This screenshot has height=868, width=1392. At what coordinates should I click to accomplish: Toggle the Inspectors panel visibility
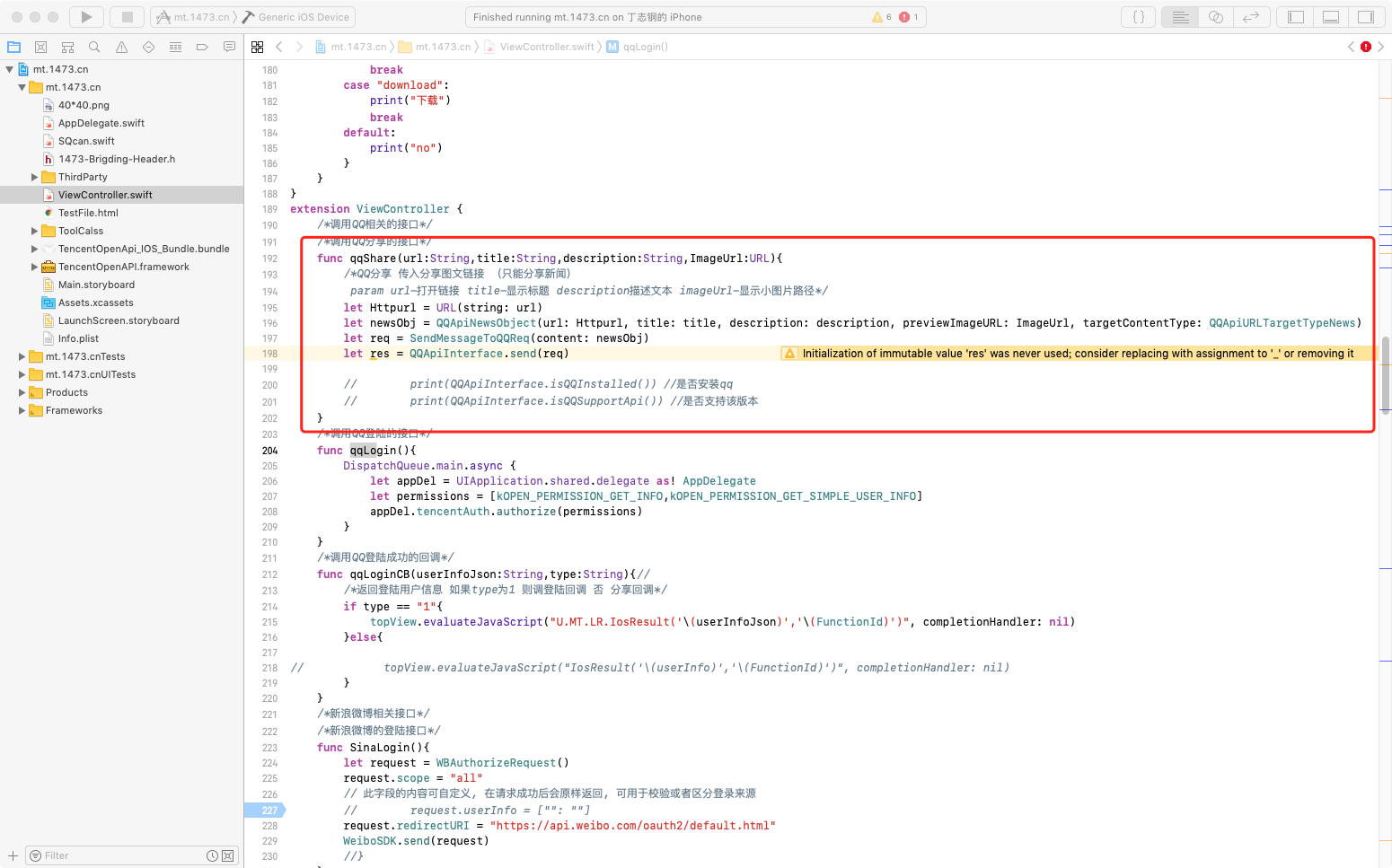click(x=1366, y=16)
